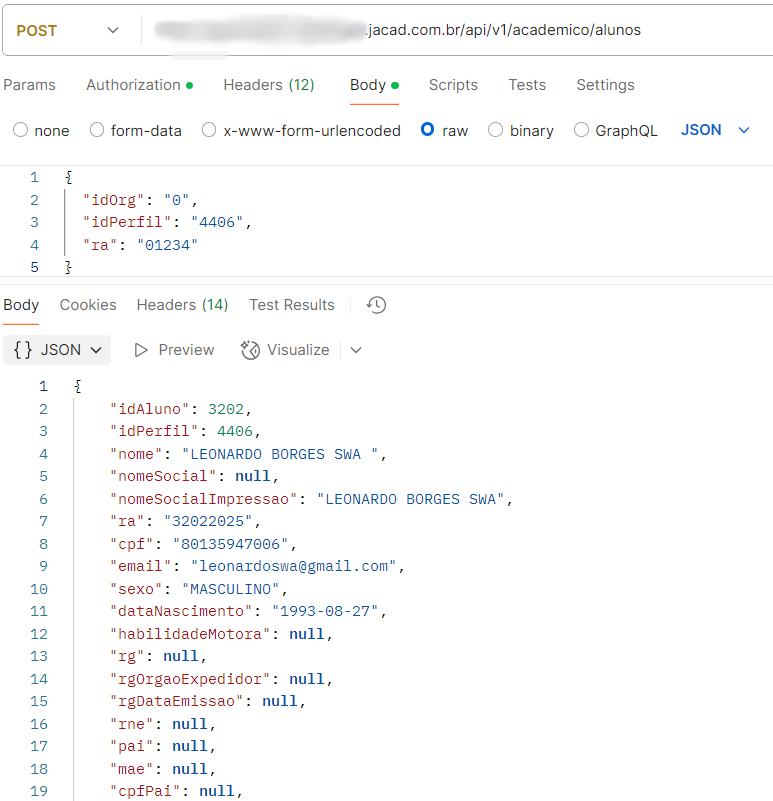
Task: Open the Tests tab
Action: pos(527,85)
